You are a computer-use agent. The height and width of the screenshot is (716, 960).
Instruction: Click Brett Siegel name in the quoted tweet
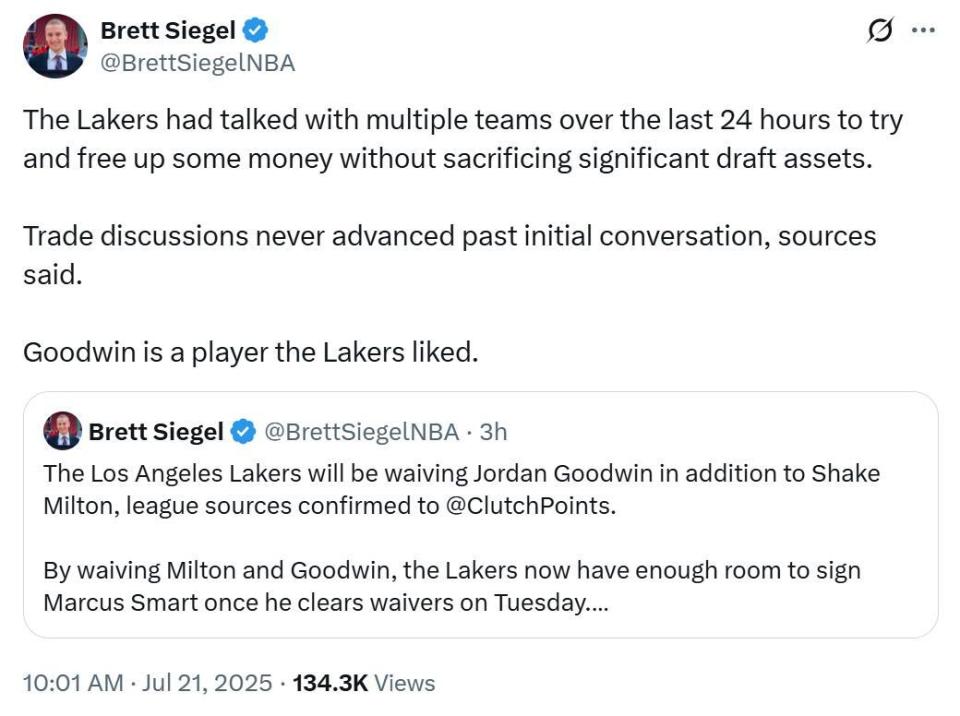click(x=156, y=432)
